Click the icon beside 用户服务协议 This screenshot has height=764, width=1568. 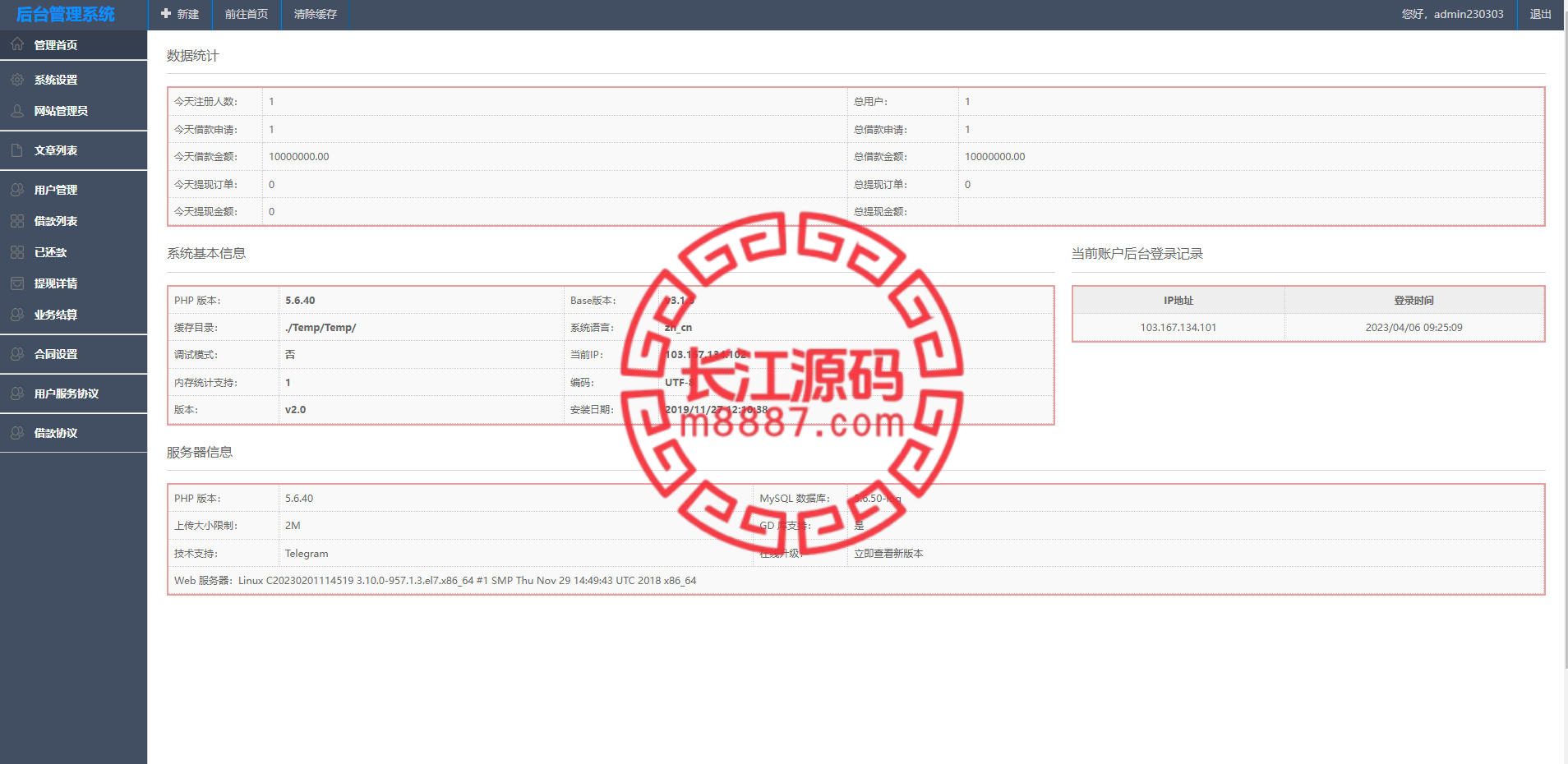[17, 394]
